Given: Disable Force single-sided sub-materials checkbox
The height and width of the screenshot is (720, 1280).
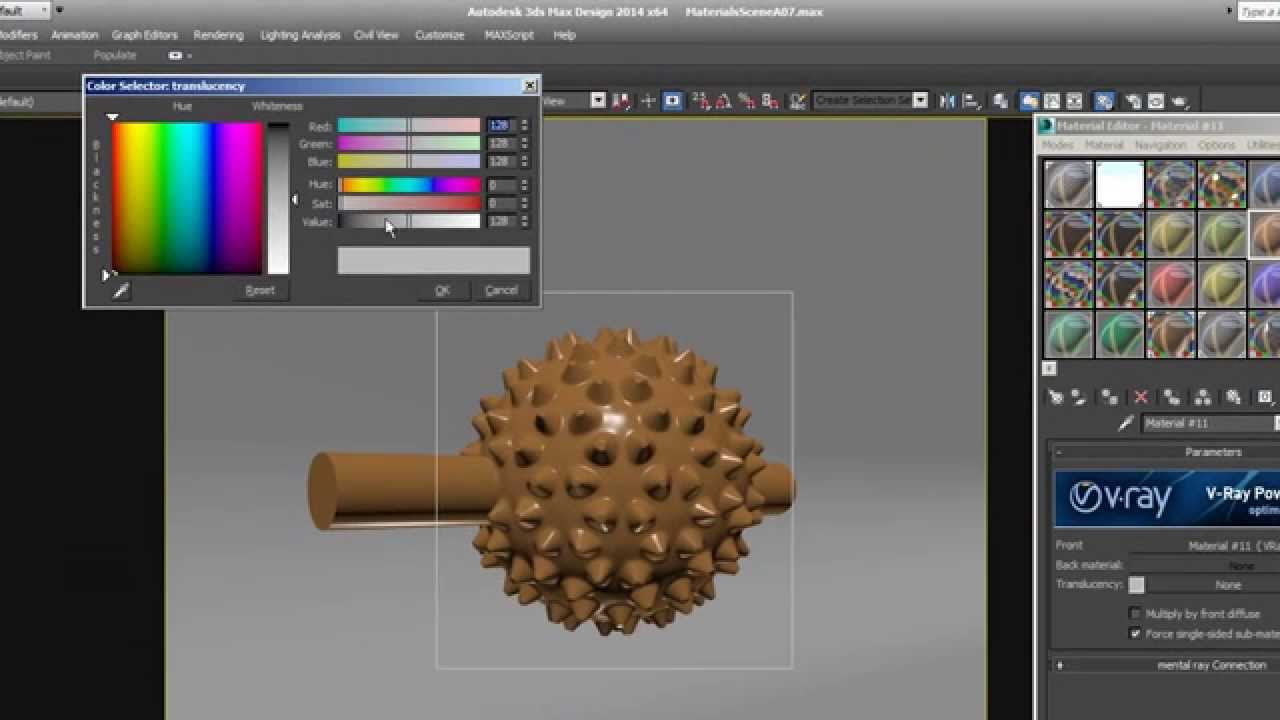Looking at the screenshot, I should [x=1135, y=634].
